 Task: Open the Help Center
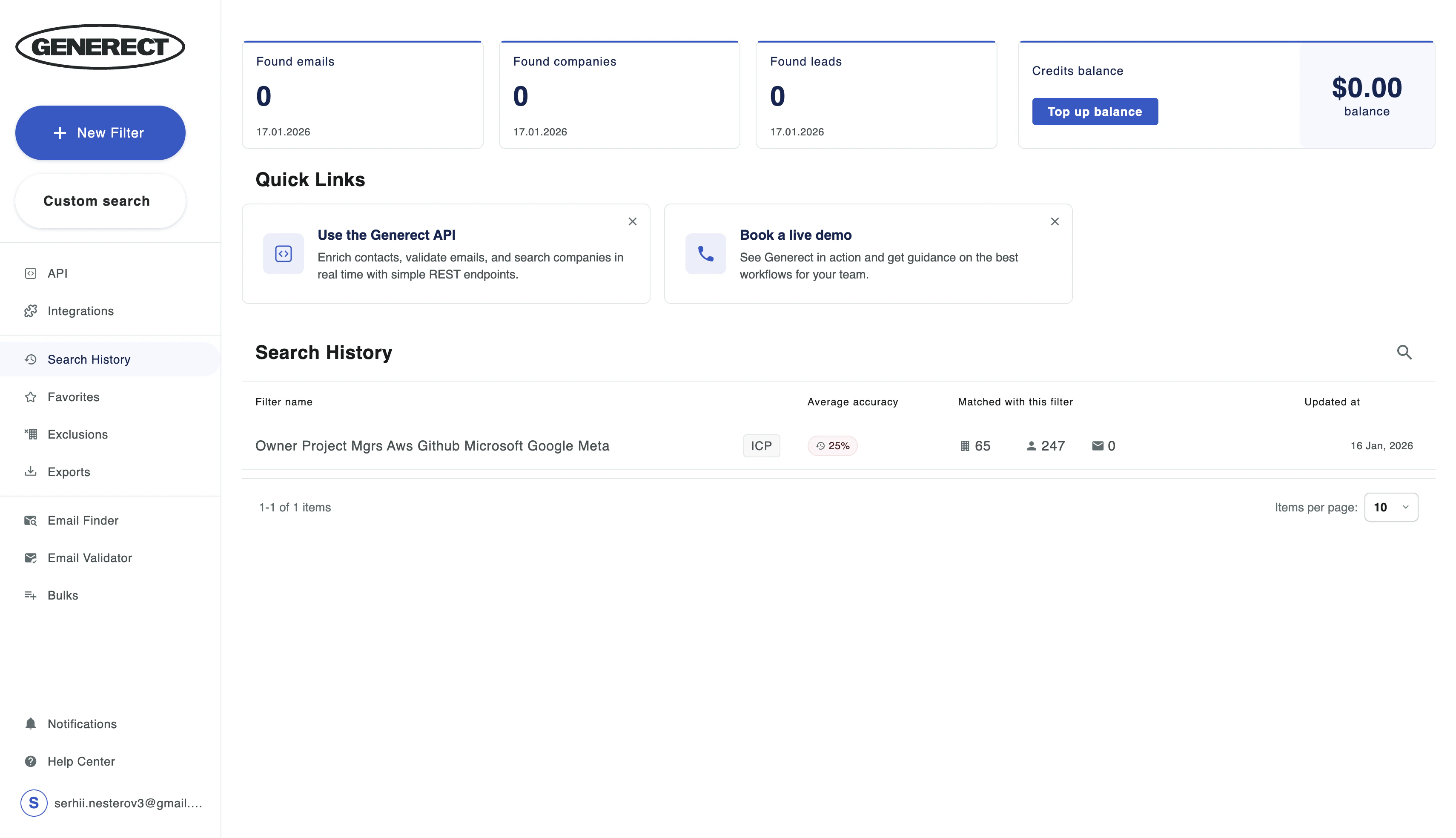point(81,761)
